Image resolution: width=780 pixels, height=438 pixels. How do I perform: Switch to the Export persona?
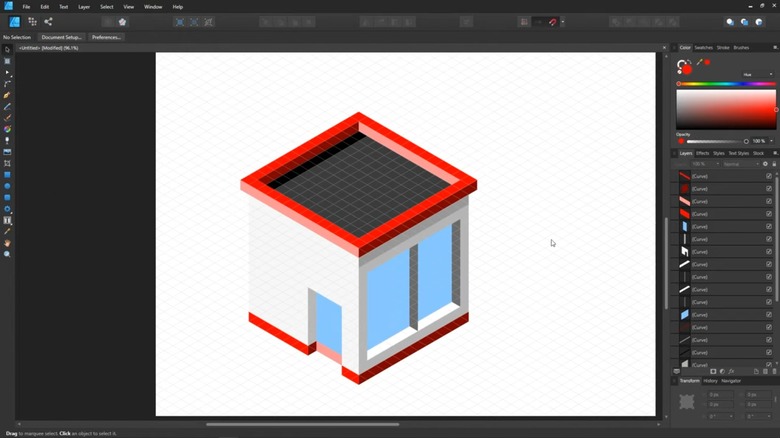[x=48, y=22]
